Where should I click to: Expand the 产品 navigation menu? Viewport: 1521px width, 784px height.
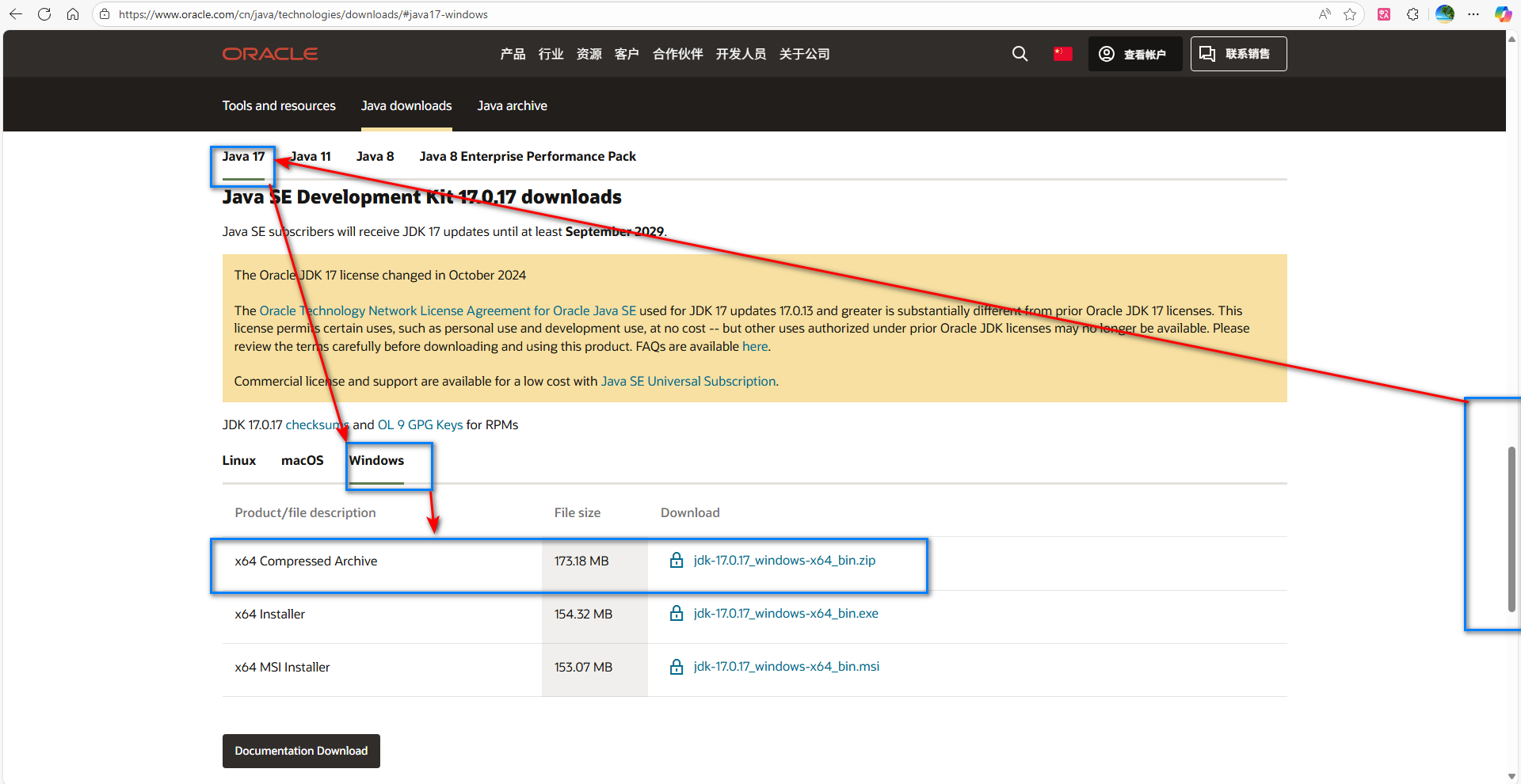pos(513,54)
